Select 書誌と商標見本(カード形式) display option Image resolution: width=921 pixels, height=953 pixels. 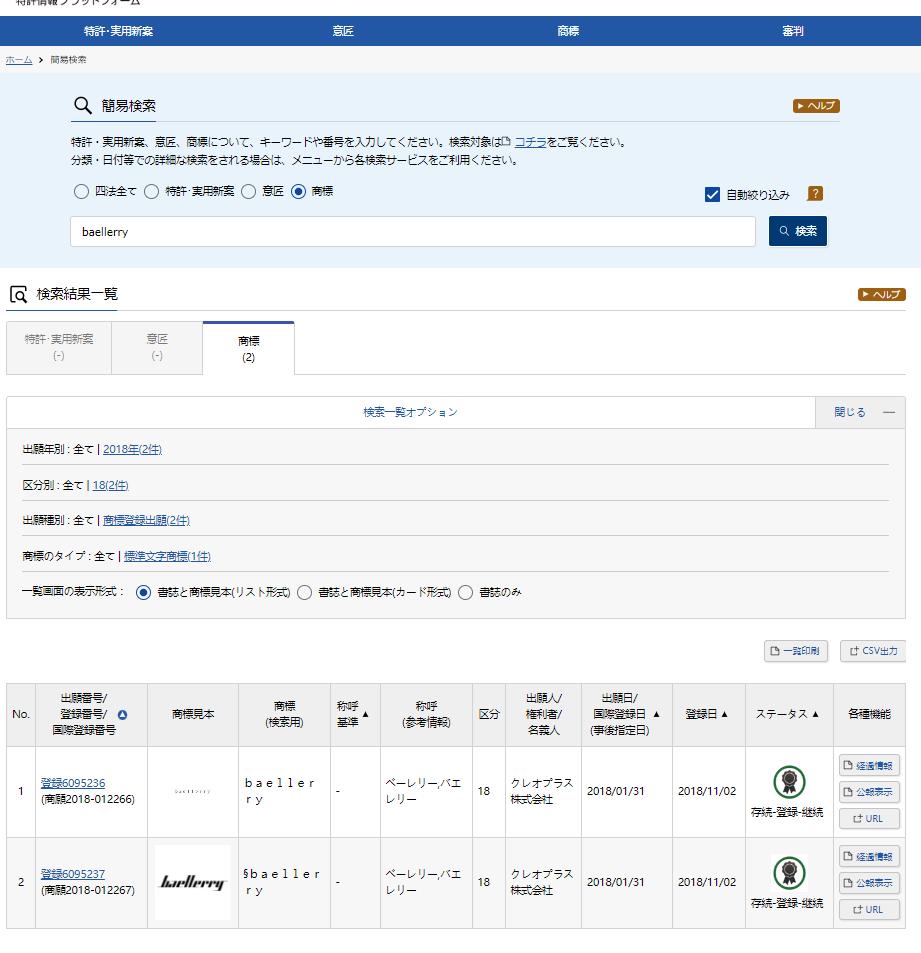pyautogui.click(x=305, y=592)
